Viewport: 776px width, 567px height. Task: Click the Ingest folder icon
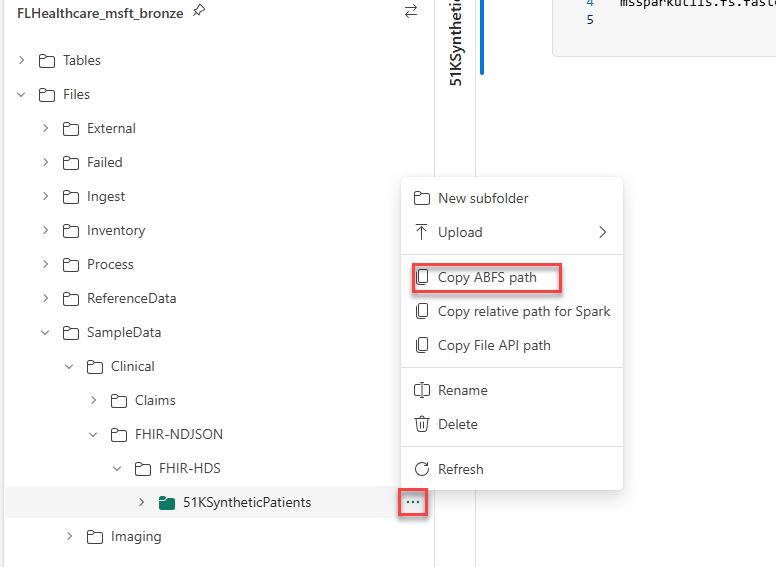[71, 197]
